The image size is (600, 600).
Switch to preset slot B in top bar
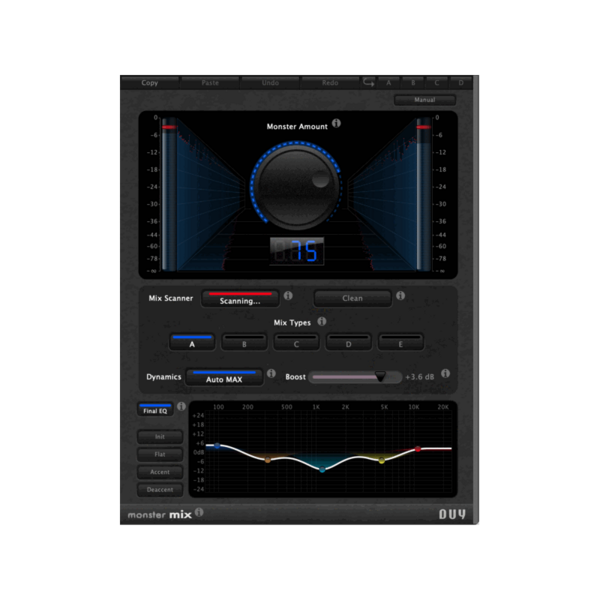(x=413, y=83)
